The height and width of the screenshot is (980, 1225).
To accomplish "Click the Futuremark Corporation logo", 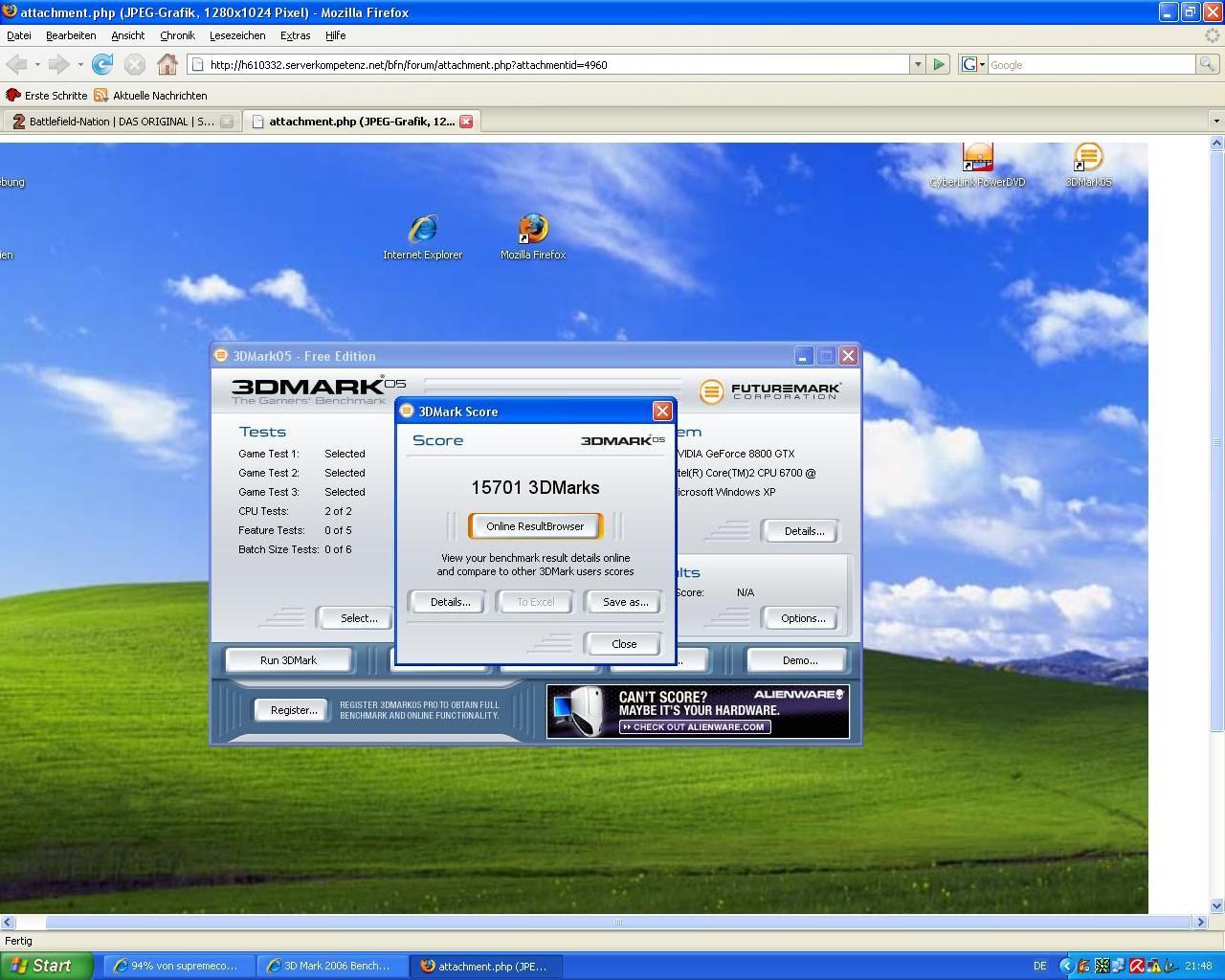I will 770,390.
